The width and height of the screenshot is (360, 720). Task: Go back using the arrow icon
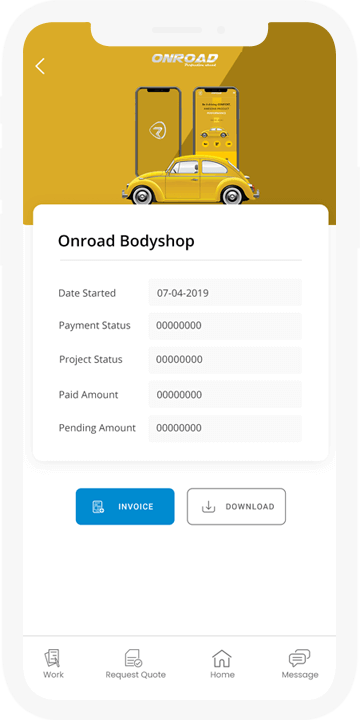point(40,66)
